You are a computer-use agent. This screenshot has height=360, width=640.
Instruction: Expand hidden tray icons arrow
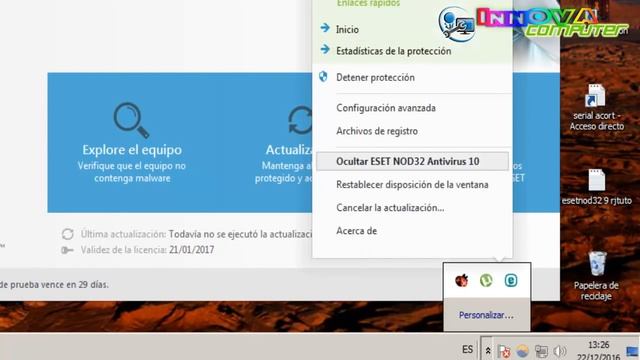point(487,351)
